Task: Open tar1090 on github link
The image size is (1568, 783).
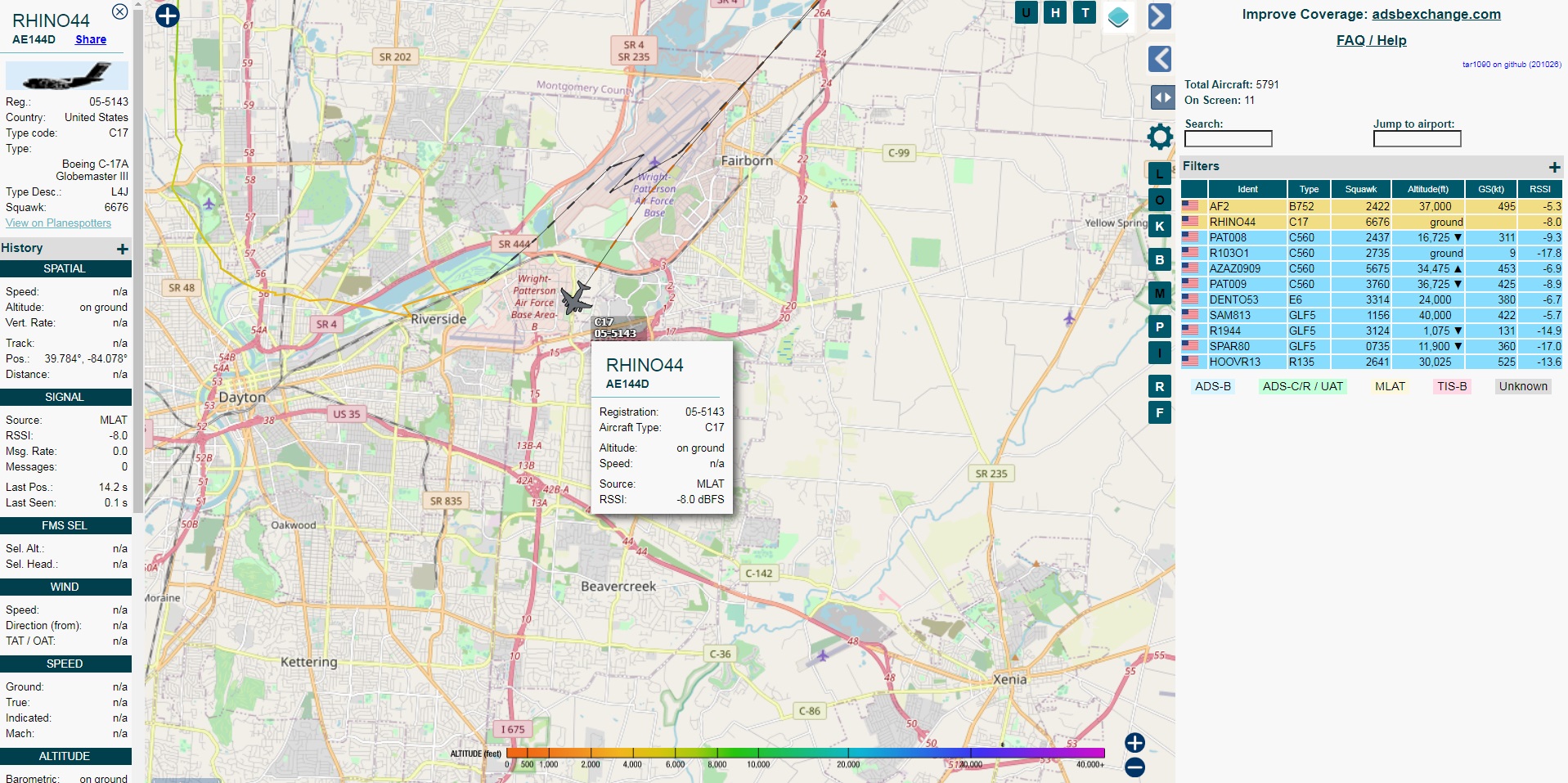Action: click(1512, 64)
